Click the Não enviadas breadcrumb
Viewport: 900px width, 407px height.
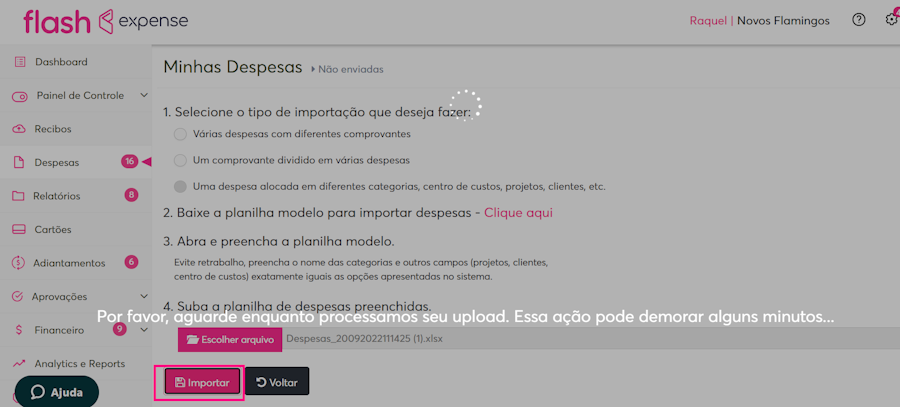[351, 69]
